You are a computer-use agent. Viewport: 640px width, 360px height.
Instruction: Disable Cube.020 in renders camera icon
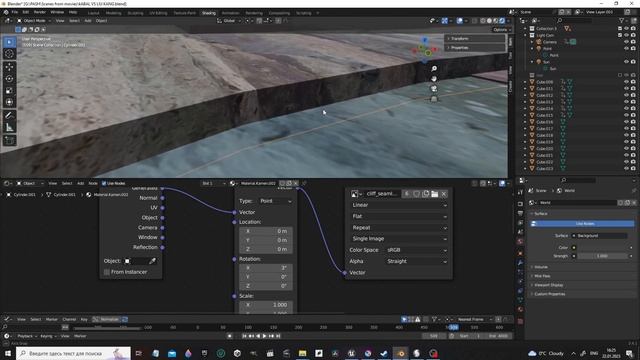pyautogui.click(x=633, y=149)
